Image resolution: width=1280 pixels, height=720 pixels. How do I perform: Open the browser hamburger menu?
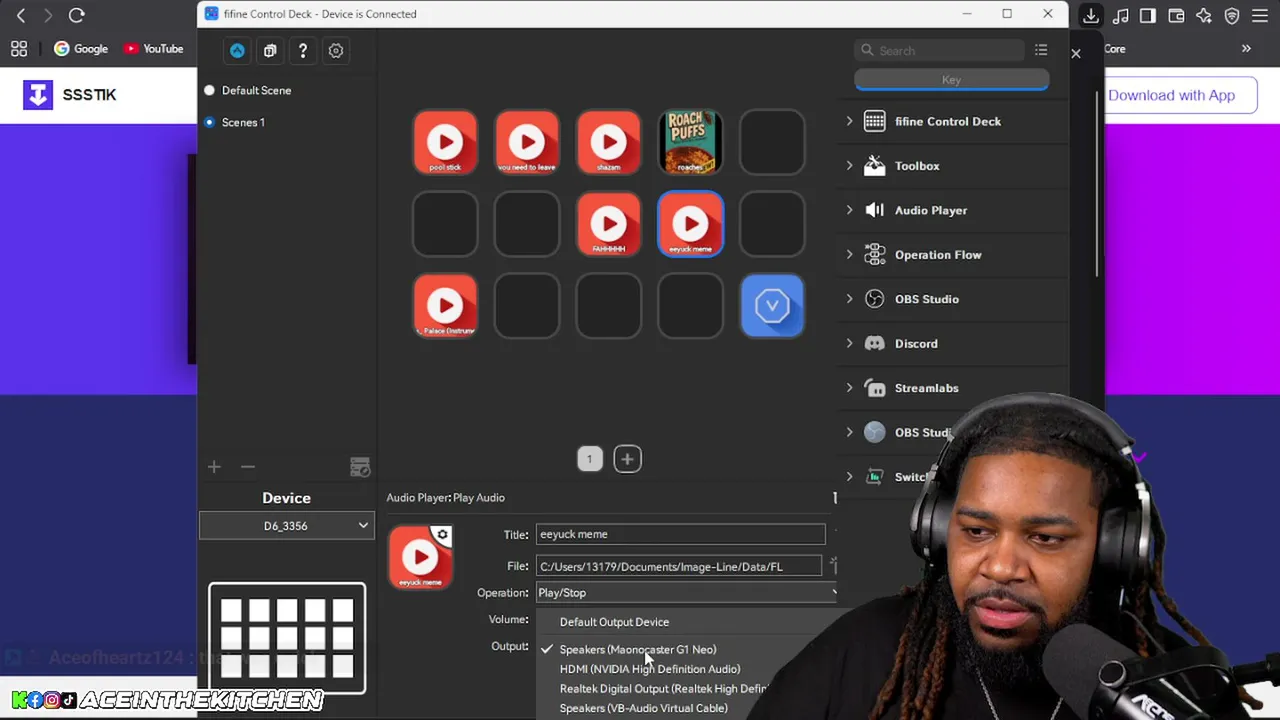pyautogui.click(x=1260, y=15)
